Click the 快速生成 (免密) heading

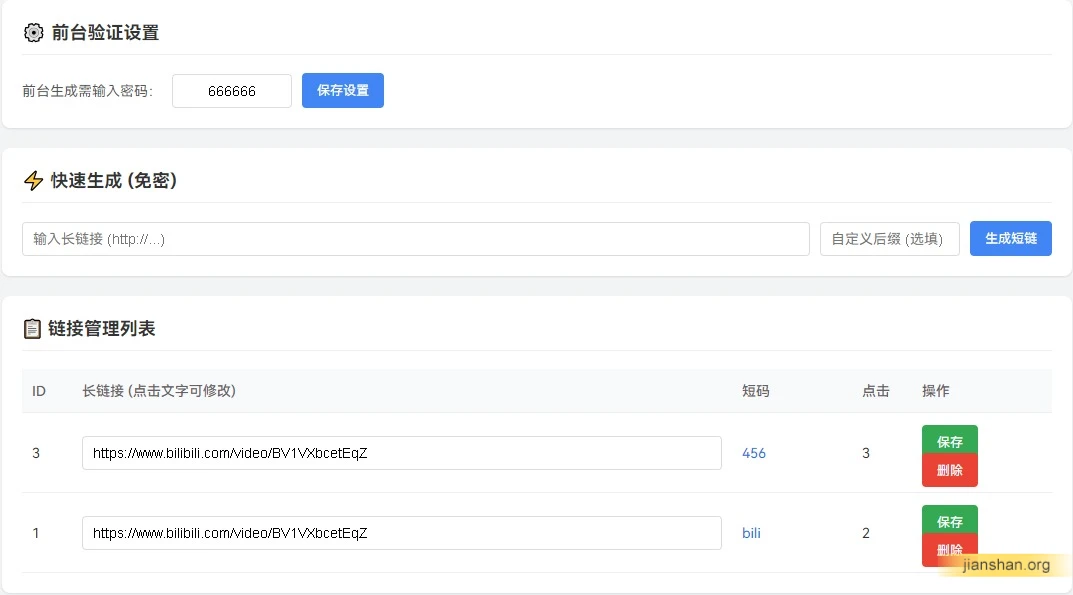pos(114,181)
